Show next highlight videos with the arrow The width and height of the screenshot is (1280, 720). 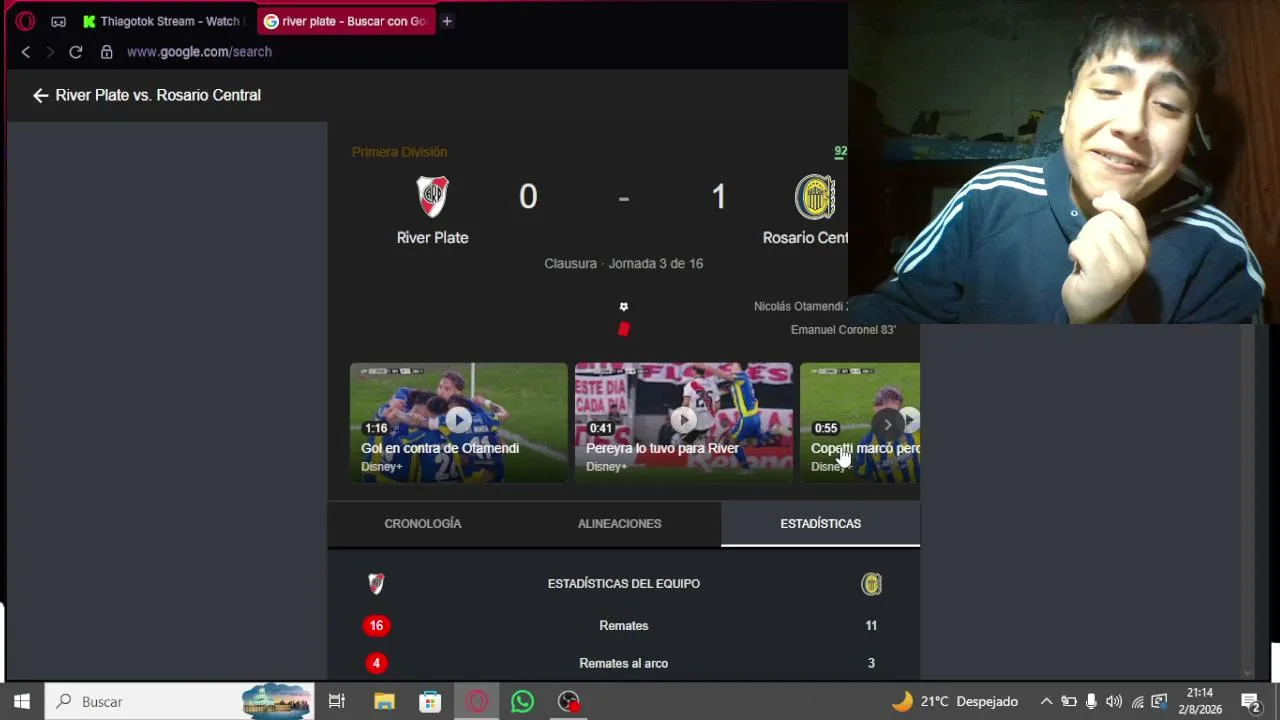[x=887, y=425]
